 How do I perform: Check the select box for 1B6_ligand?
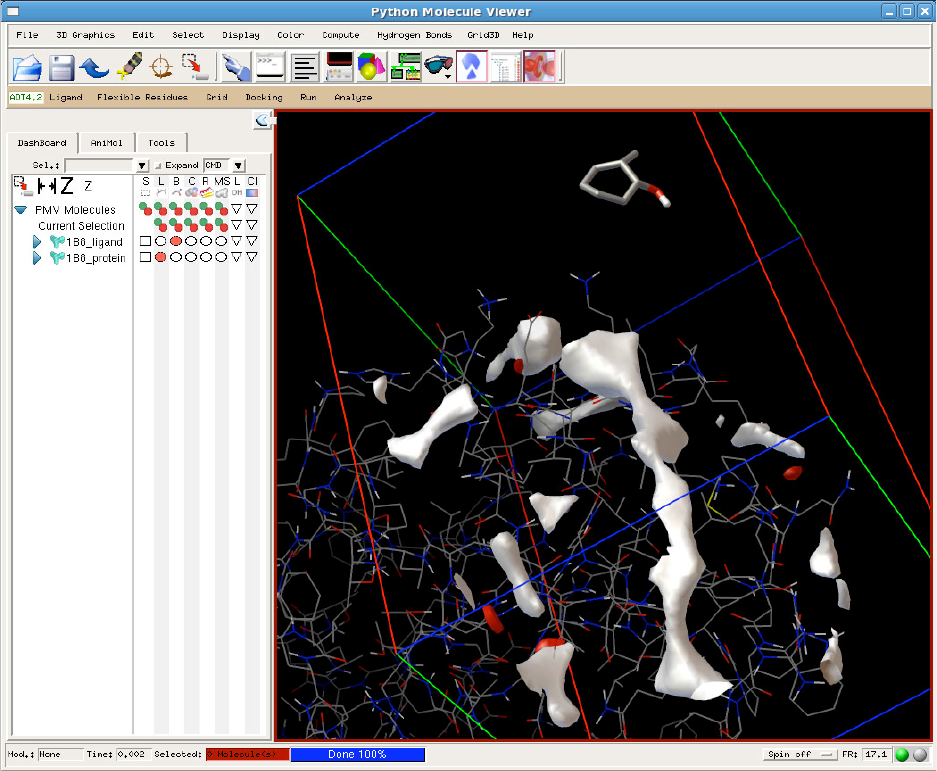click(x=145, y=241)
